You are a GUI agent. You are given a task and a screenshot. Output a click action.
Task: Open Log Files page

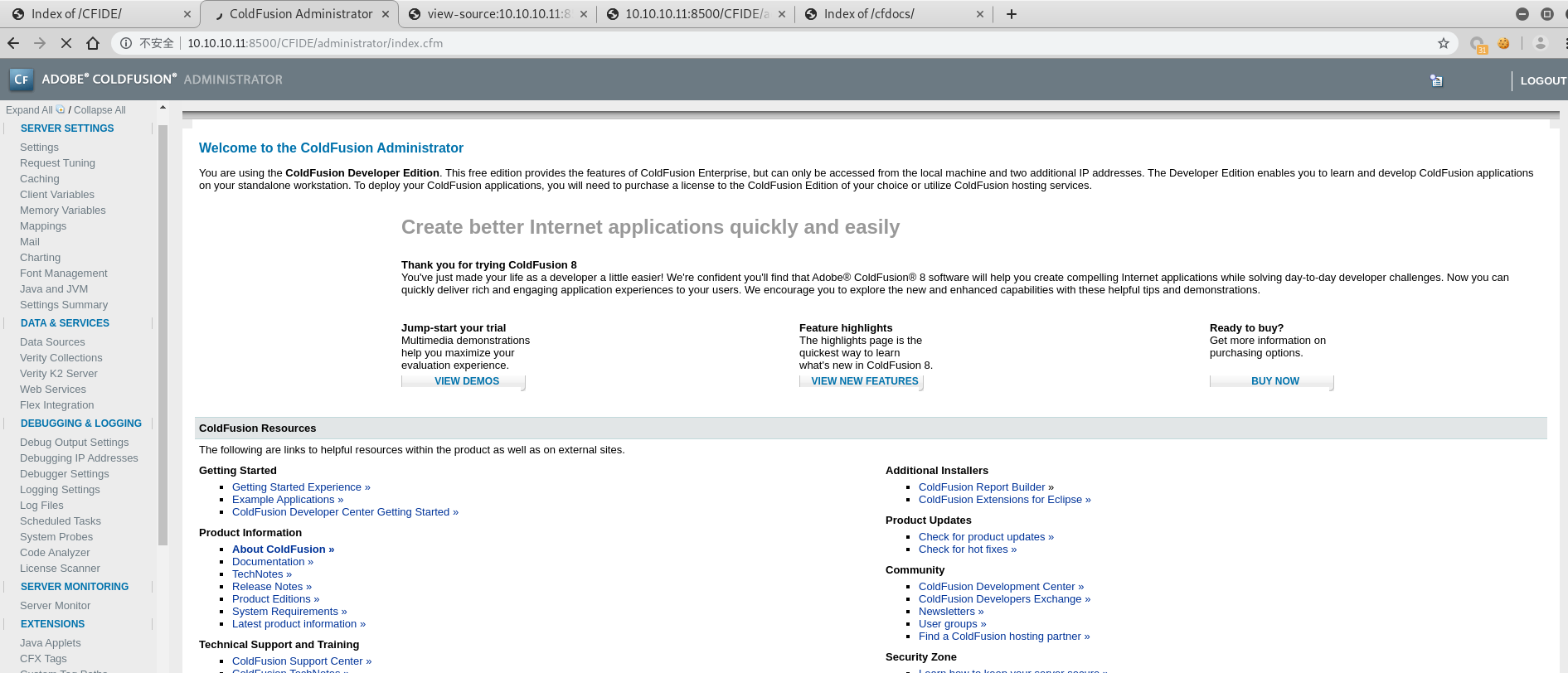(41, 506)
